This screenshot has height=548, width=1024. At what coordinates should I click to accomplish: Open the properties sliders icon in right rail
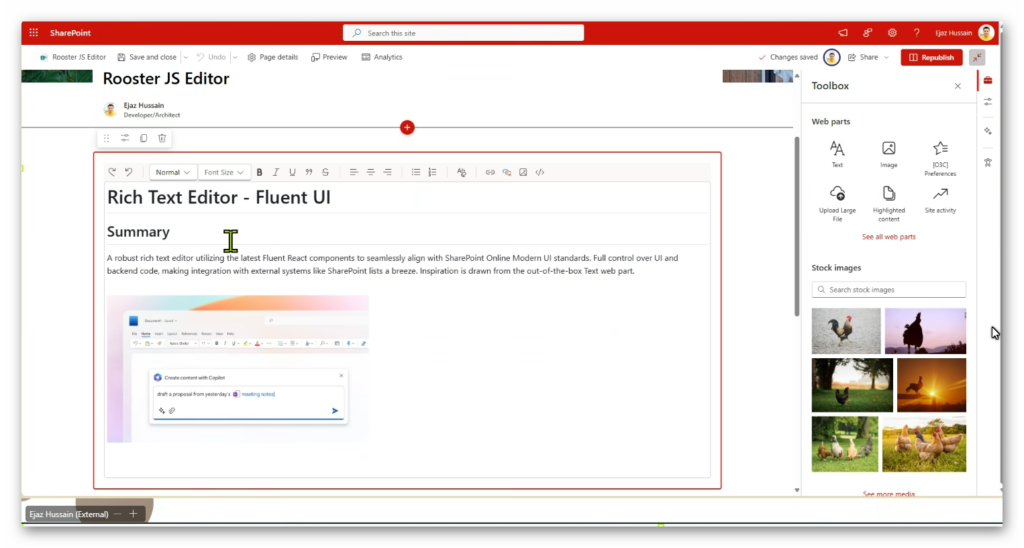(988, 102)
